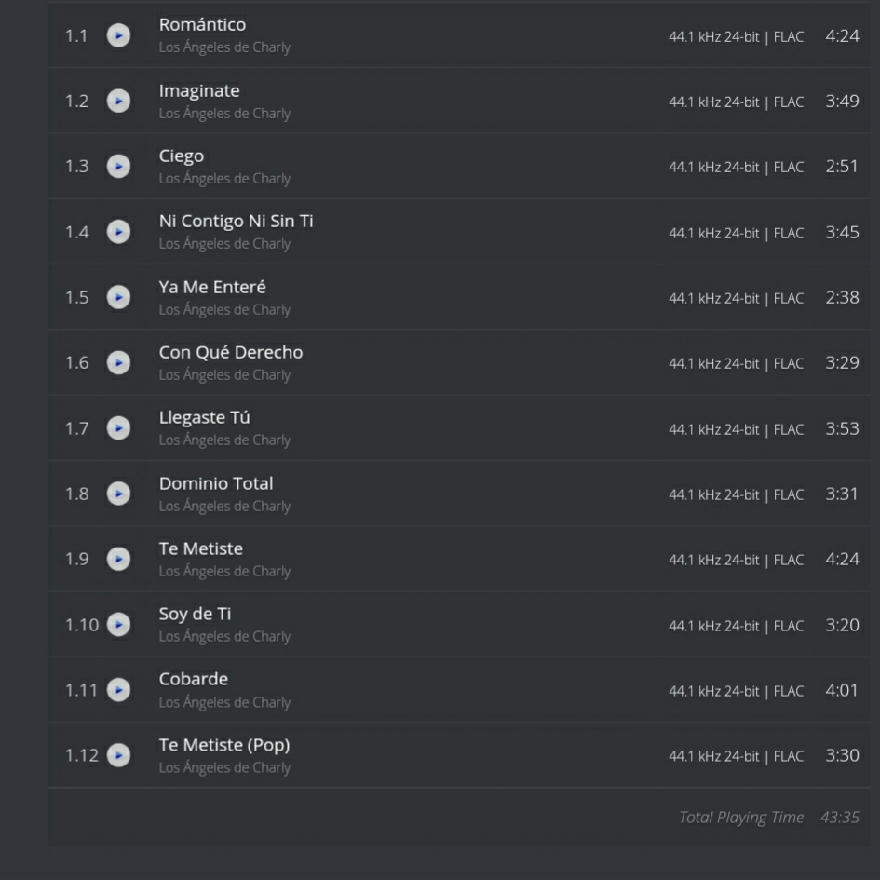This screenshot has height=880, width=880.
Task: Hit play on Soy de Ti
Action: (118, 625)
